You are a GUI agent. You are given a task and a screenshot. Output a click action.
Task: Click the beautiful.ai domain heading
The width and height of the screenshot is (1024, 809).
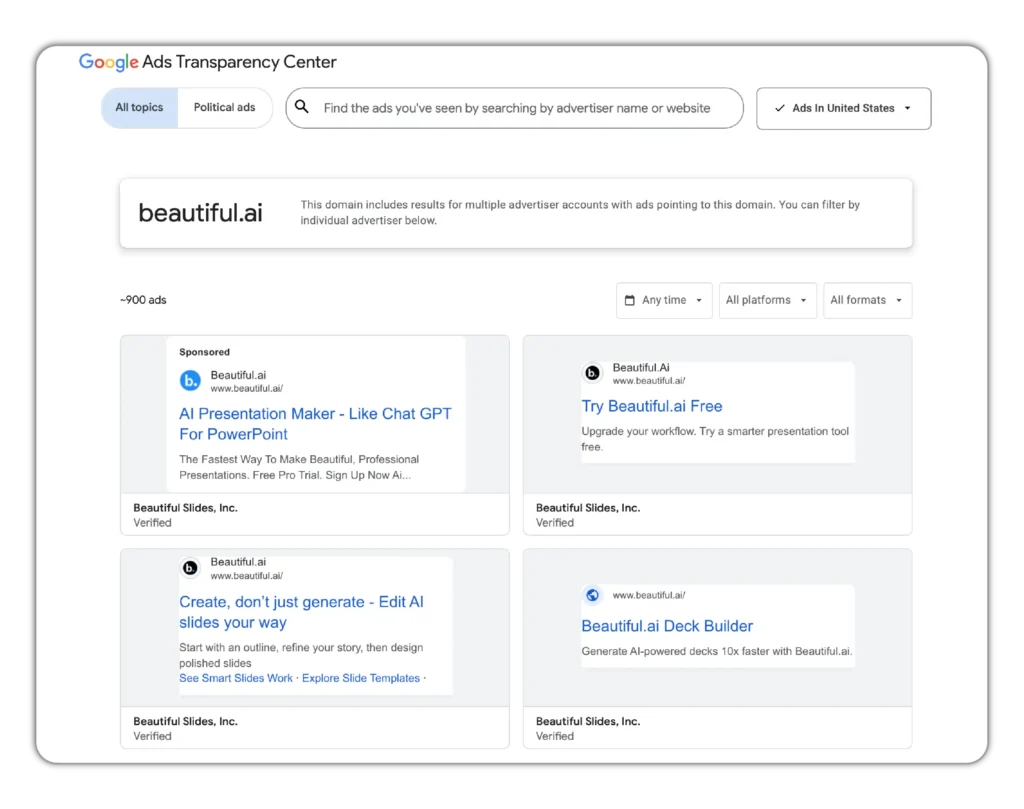200,213
